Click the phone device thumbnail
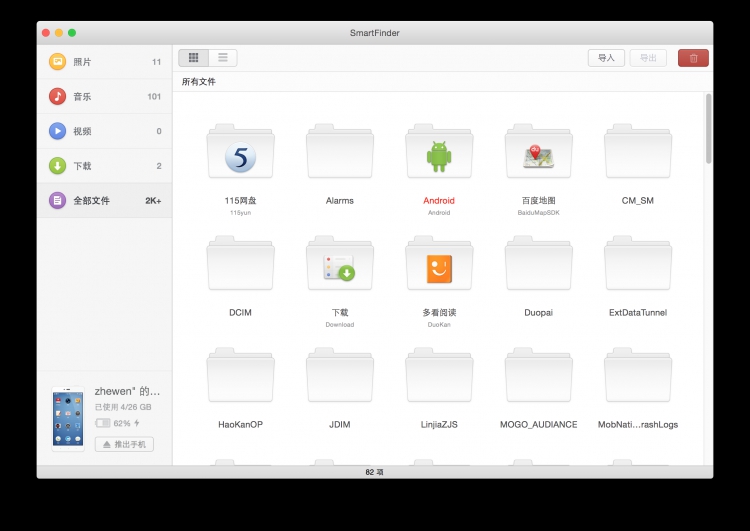This screenshot has width=750, height=531. pos(67,419)
